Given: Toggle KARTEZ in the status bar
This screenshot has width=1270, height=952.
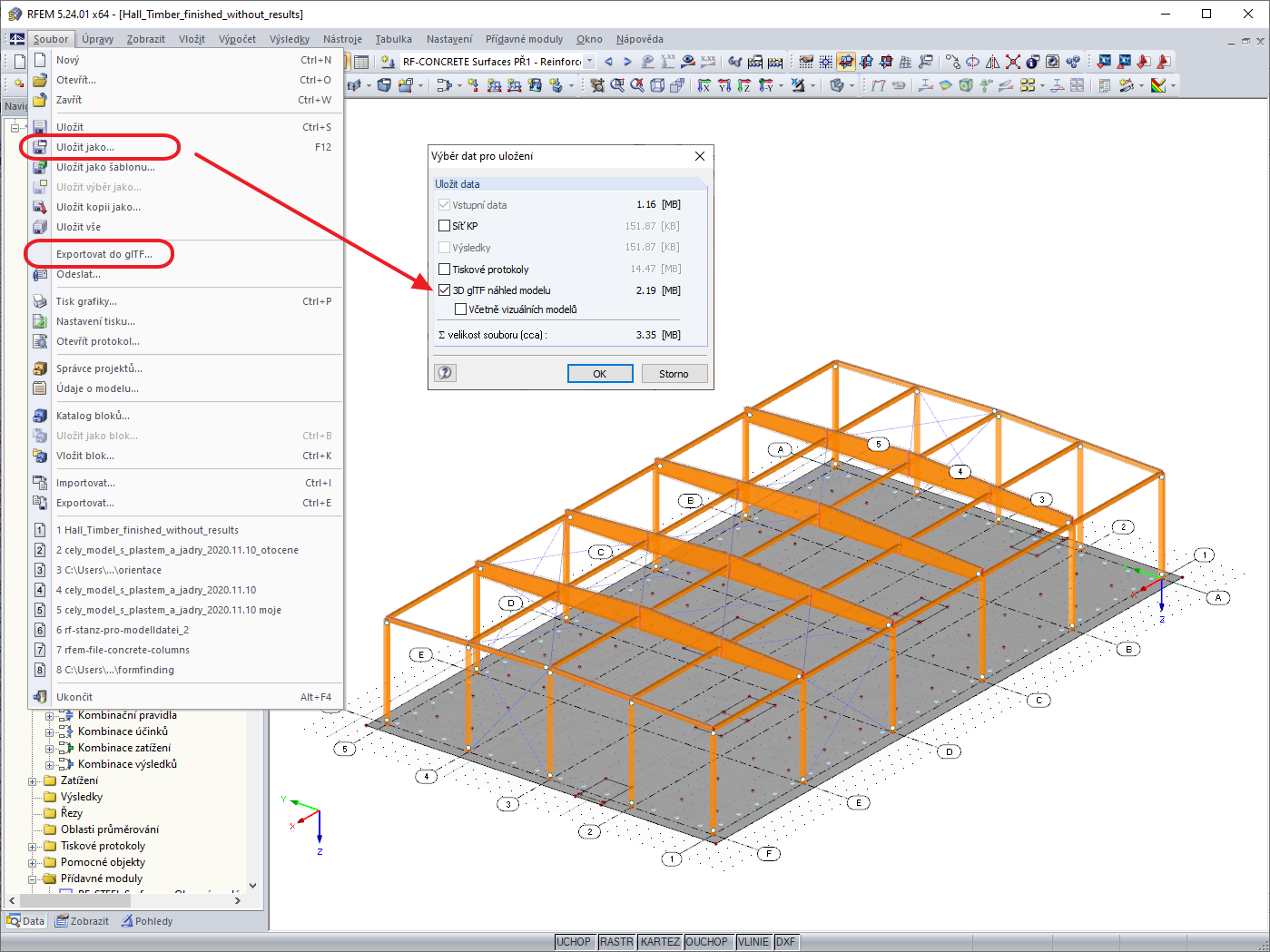Looking at the screenshot, I should tap(660, 942).
